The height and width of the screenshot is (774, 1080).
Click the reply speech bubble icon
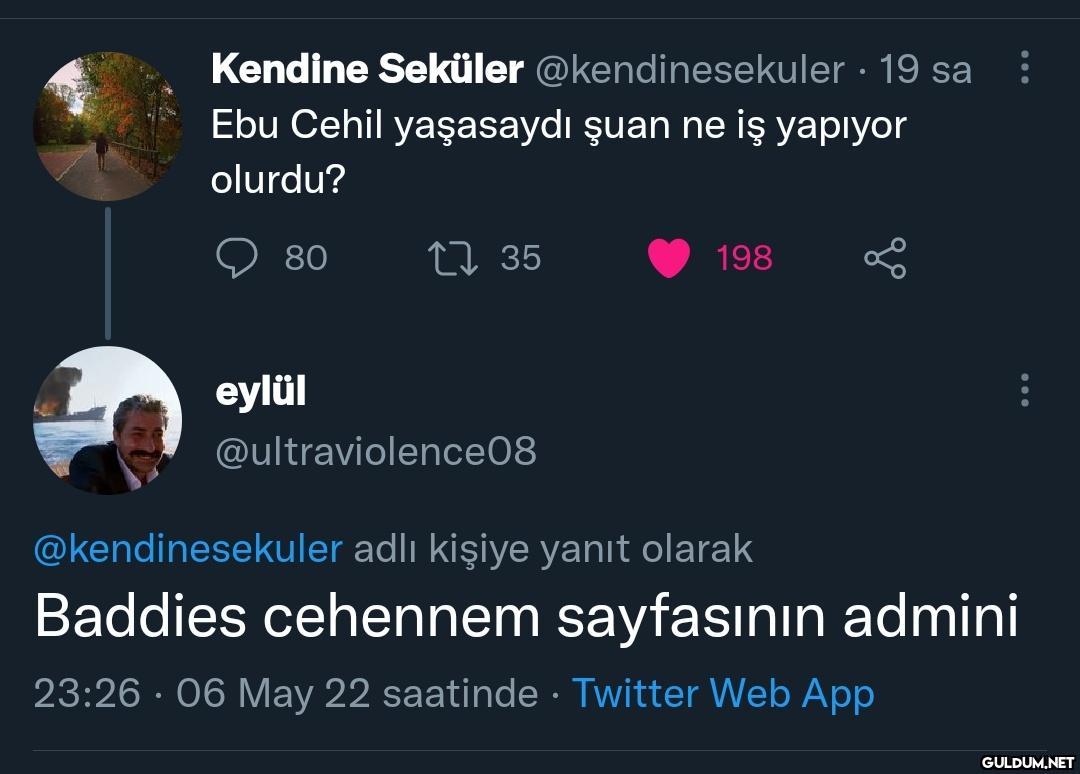point(236,258)
